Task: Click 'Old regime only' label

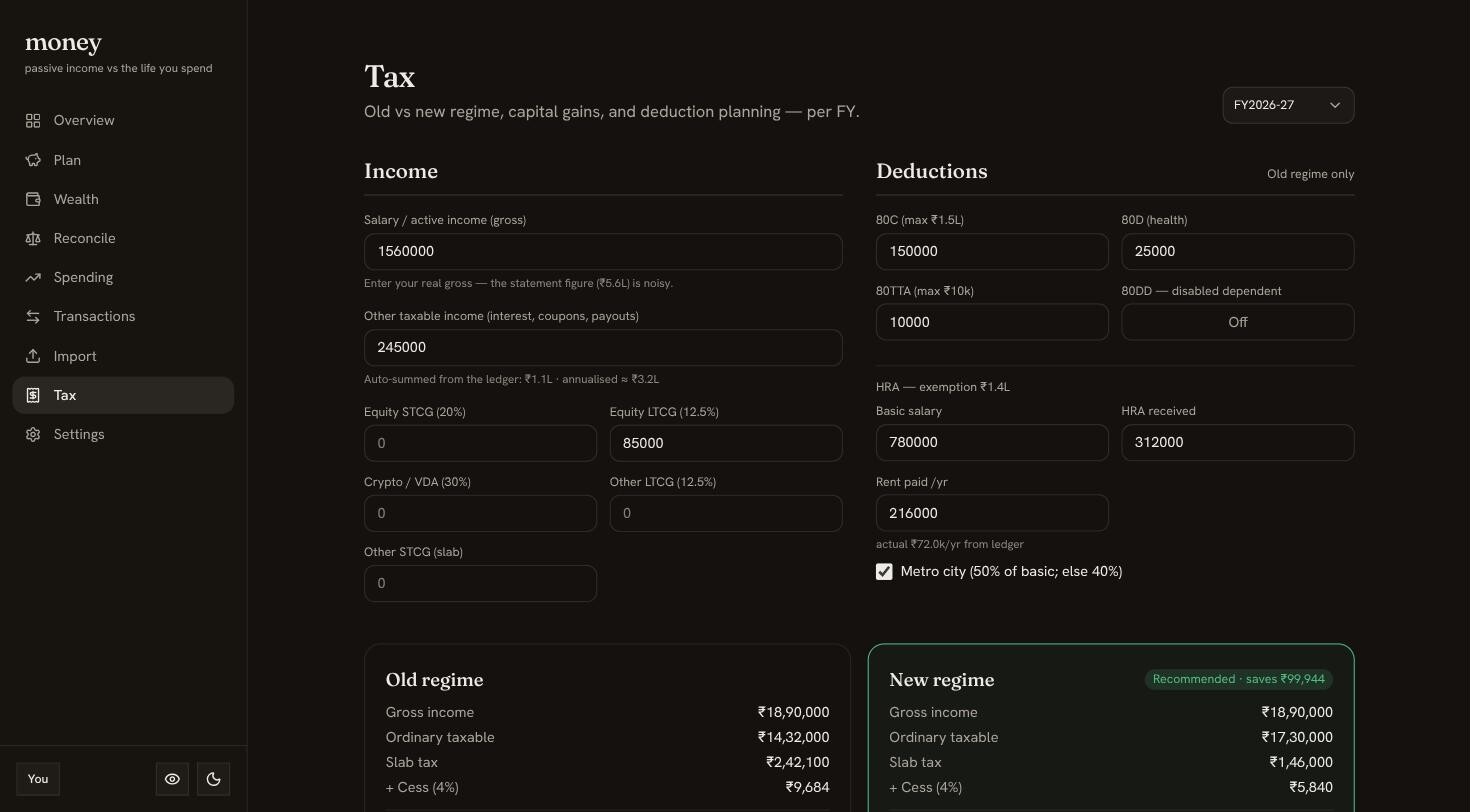Action: [1310, 174]
